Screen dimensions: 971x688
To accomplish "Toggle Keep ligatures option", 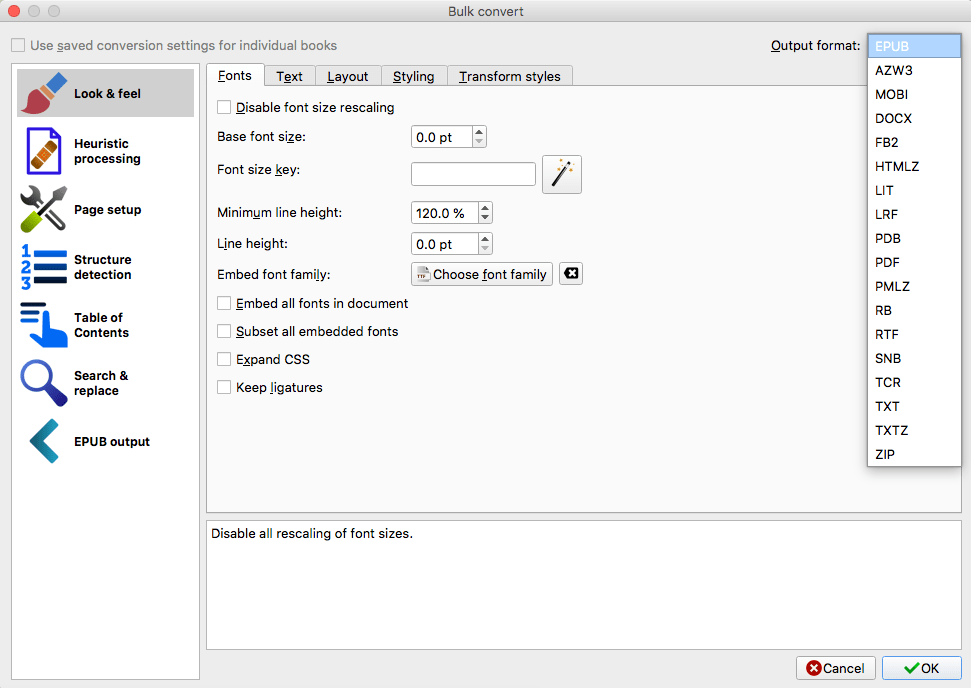I will coord(225,387).
